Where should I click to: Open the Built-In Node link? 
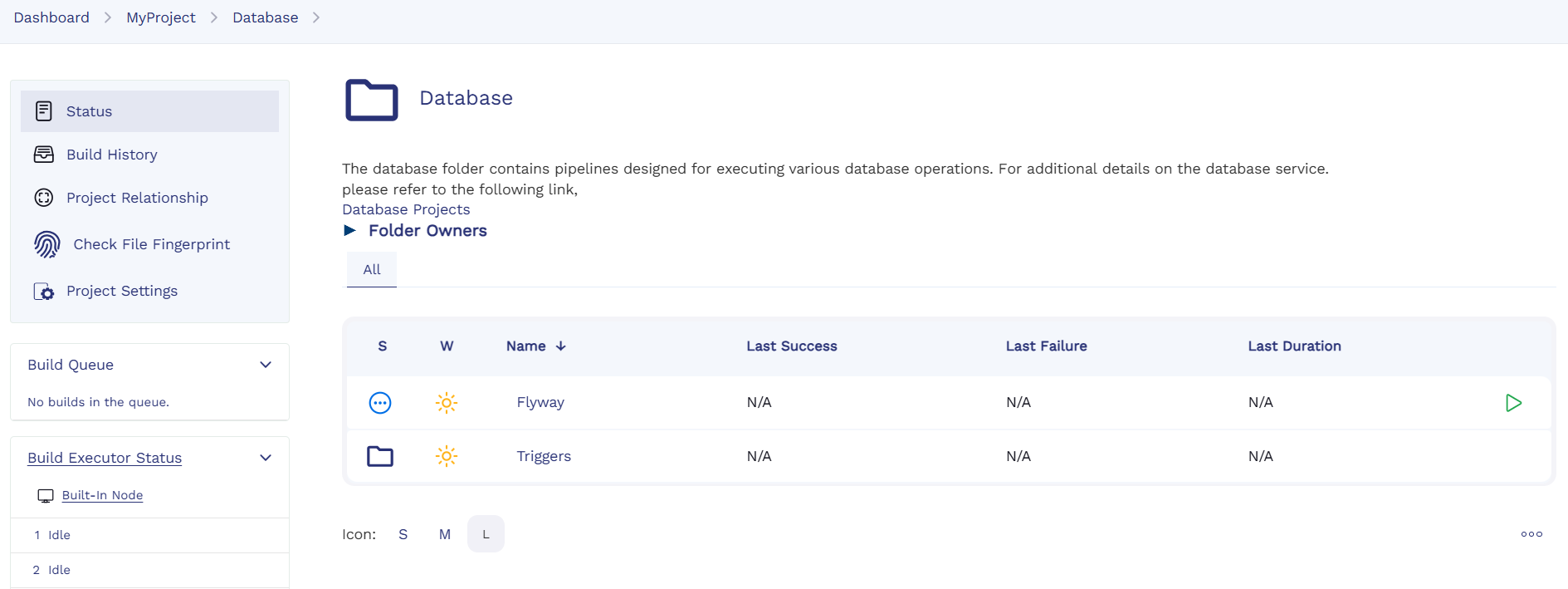point(102,495)
